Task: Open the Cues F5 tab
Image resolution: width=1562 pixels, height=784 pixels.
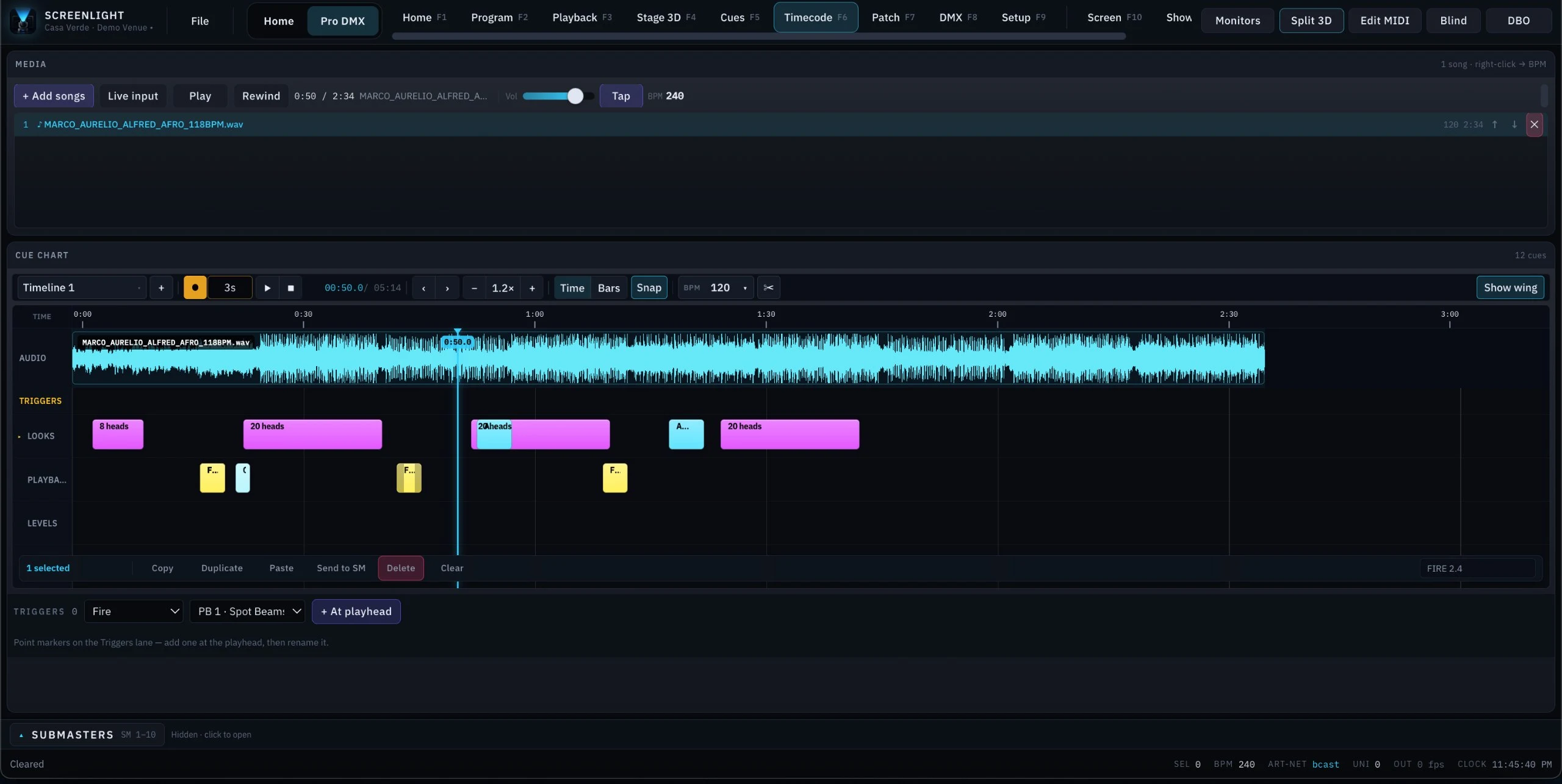Action: [x=740, y=17]
